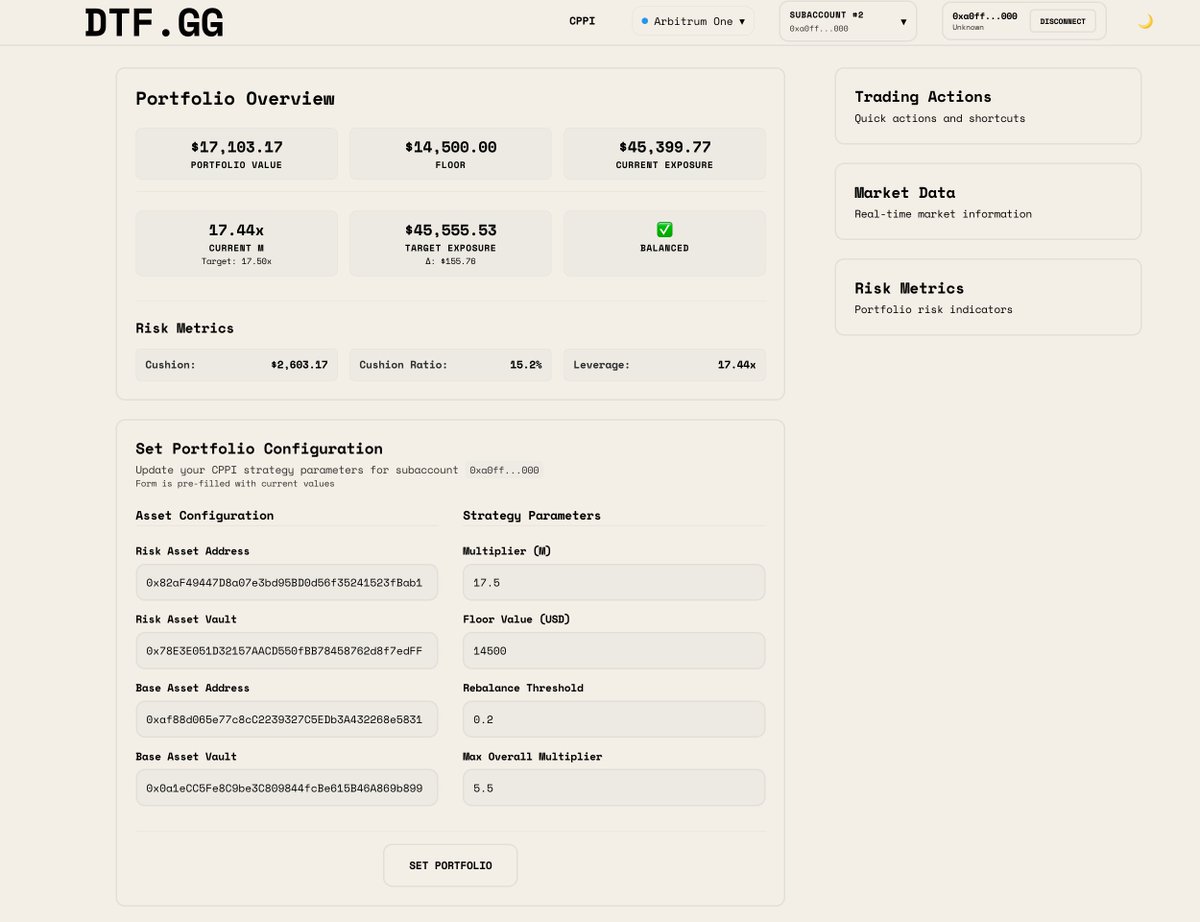
Task: Click the Base Asset Address field
Action: pos(287,719)
